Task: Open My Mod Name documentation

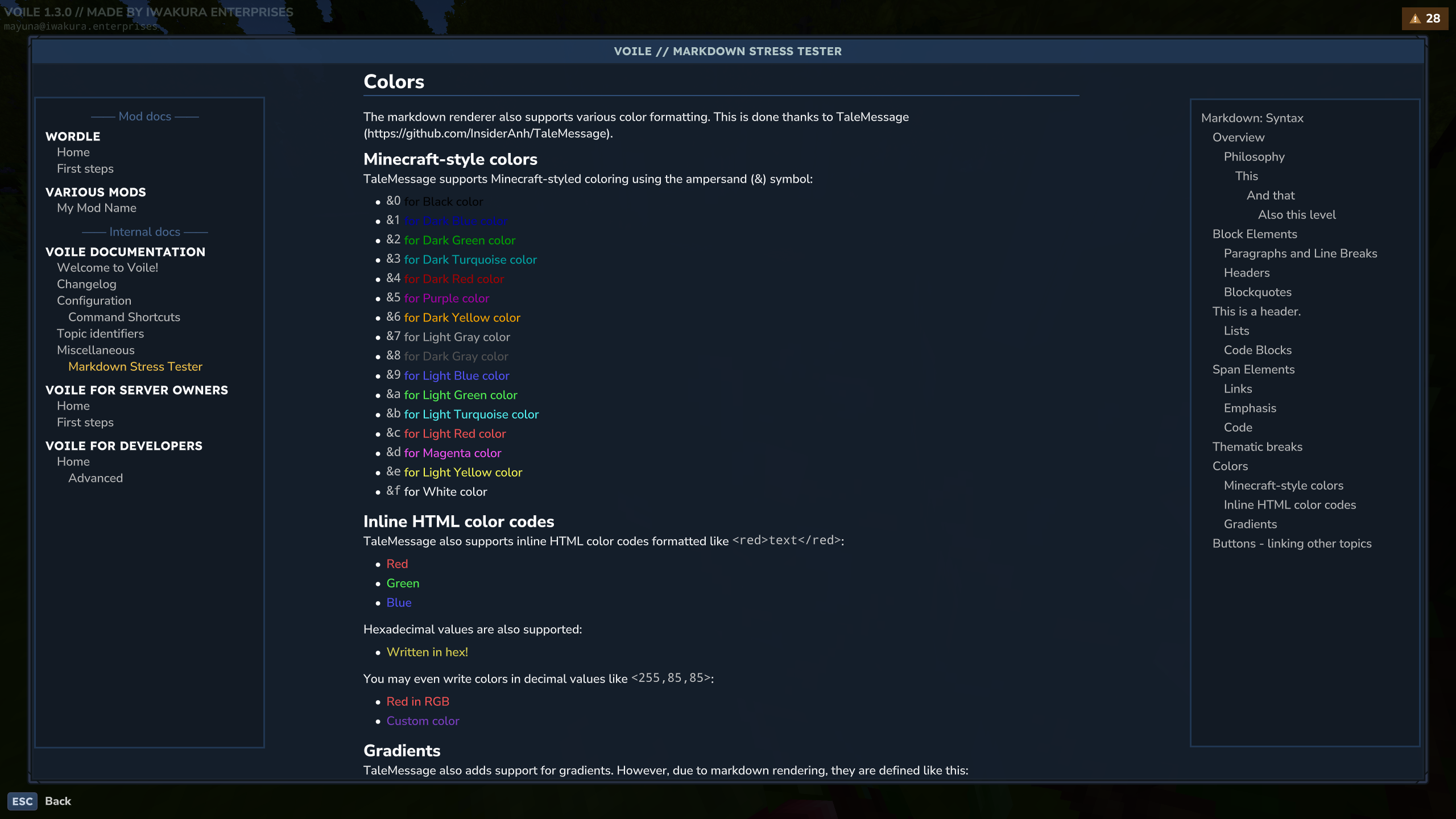Action: click(x=96, y=208)
